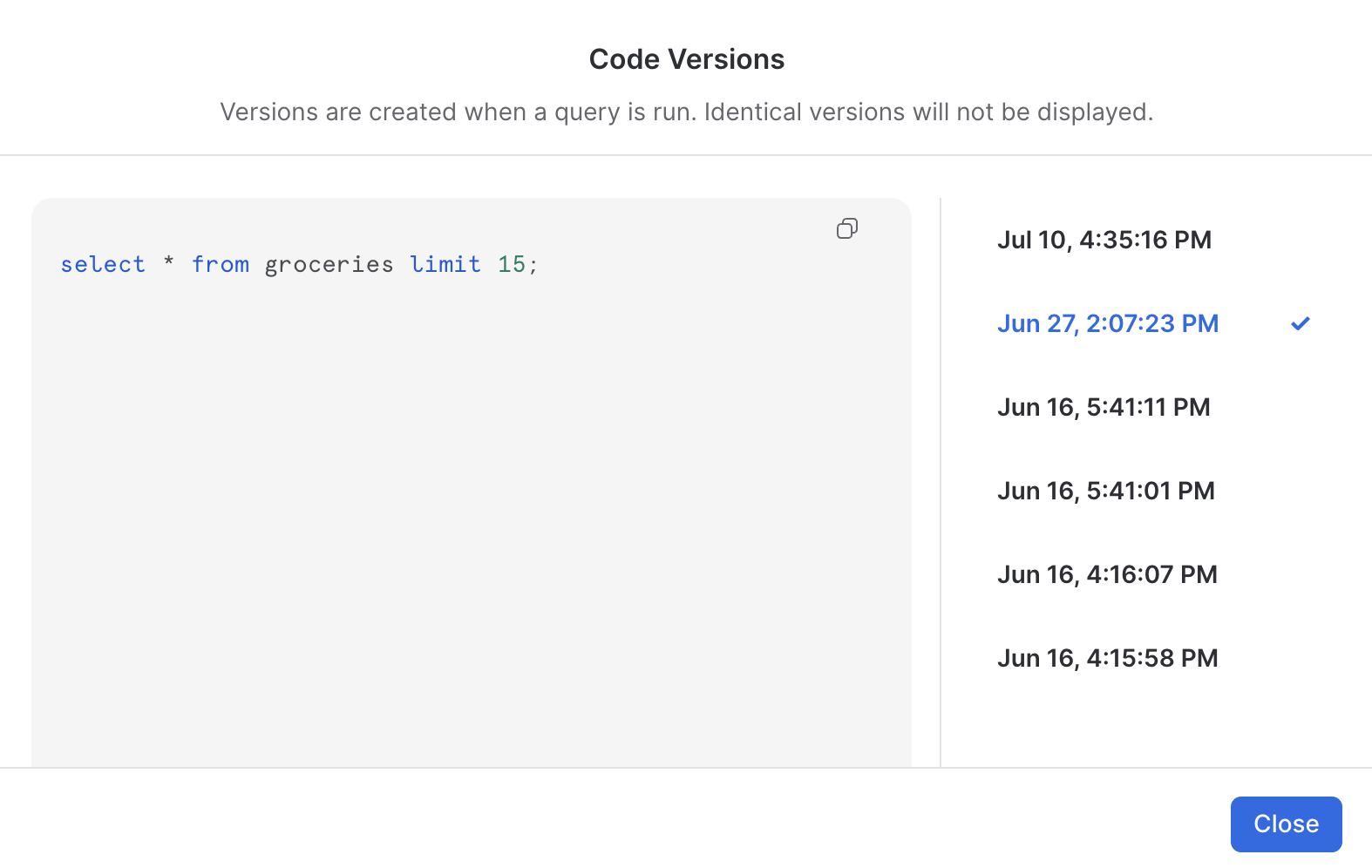Select the Jul 10, 4:35:16 PM version

tap(1104, 240)
